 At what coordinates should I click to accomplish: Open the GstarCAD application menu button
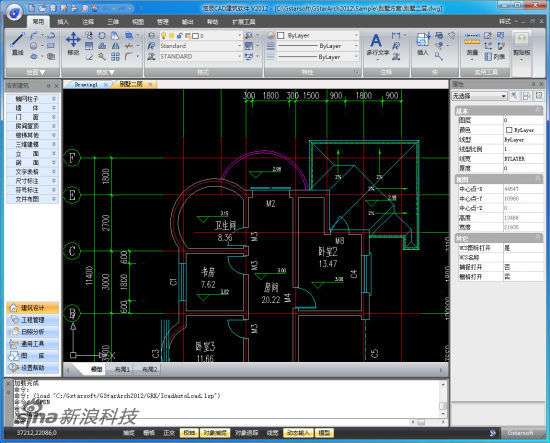pos(14,13)
